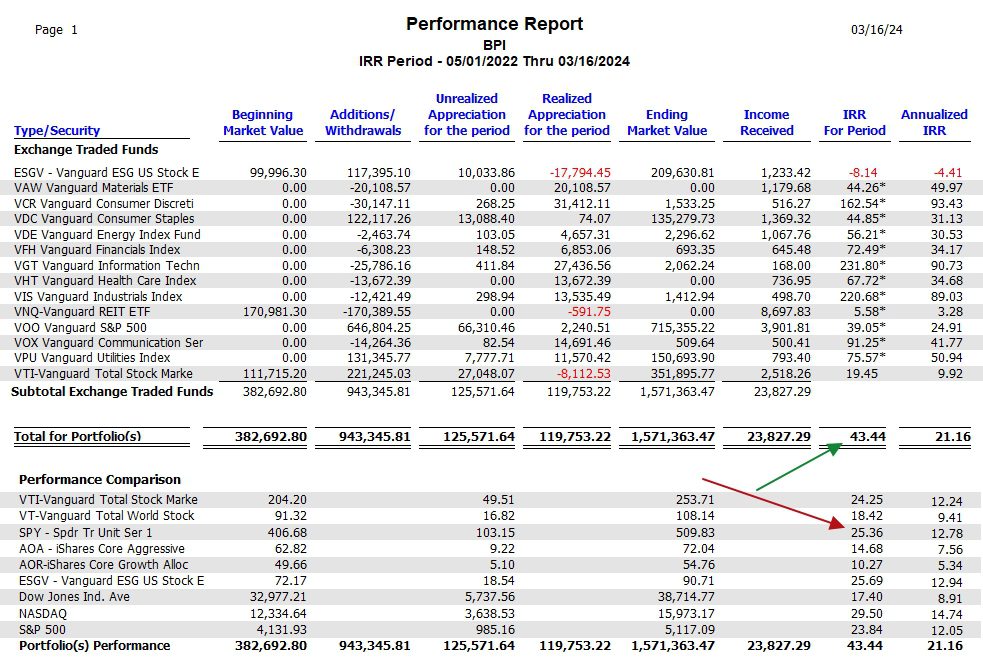The width and height of the screenshot is (983, 661).
Task: Select the VDE Vanguard Energy Index Fund row
Action: coord(492,234)
